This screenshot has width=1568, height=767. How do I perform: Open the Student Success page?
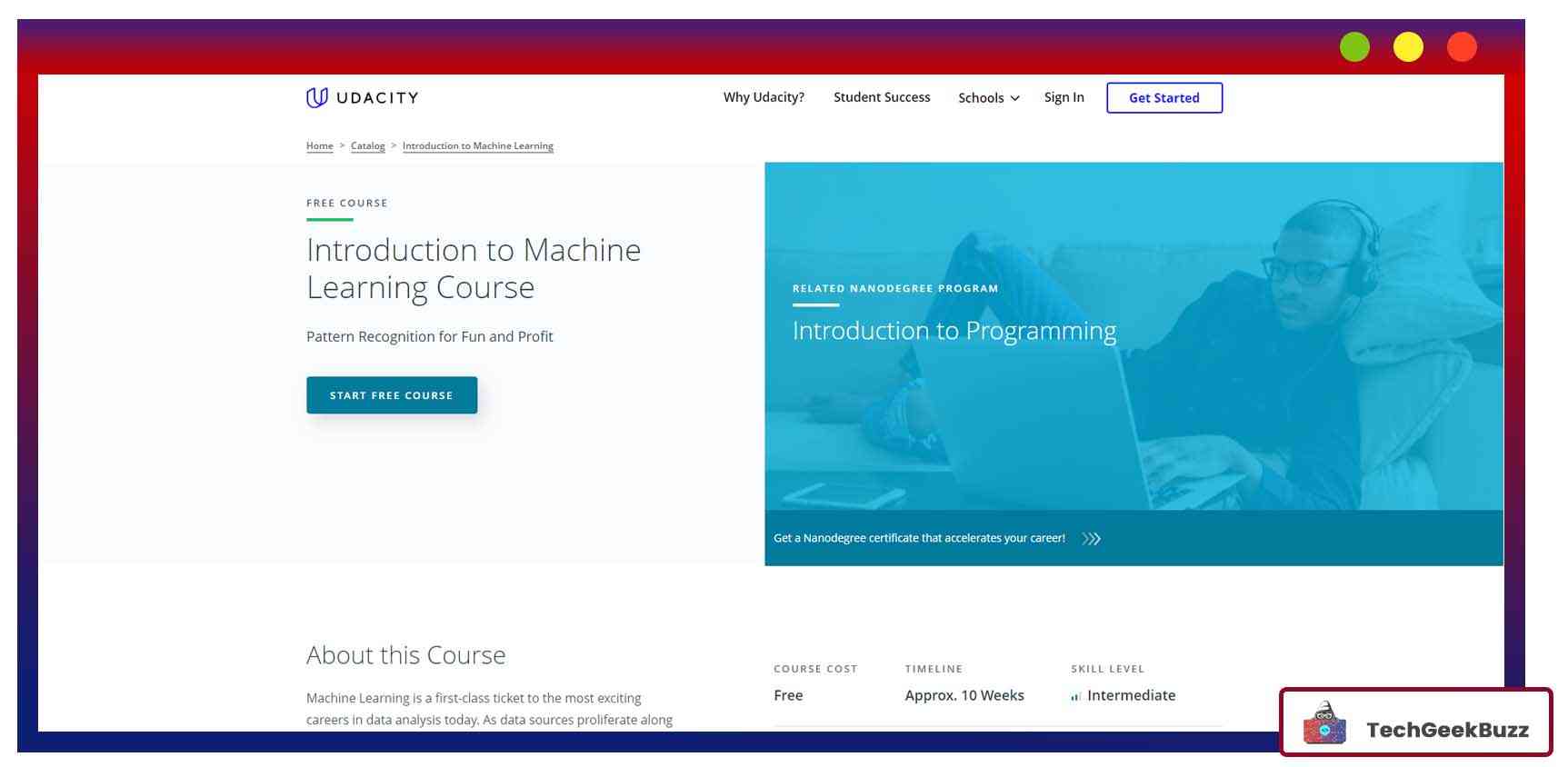click(882, 97)
